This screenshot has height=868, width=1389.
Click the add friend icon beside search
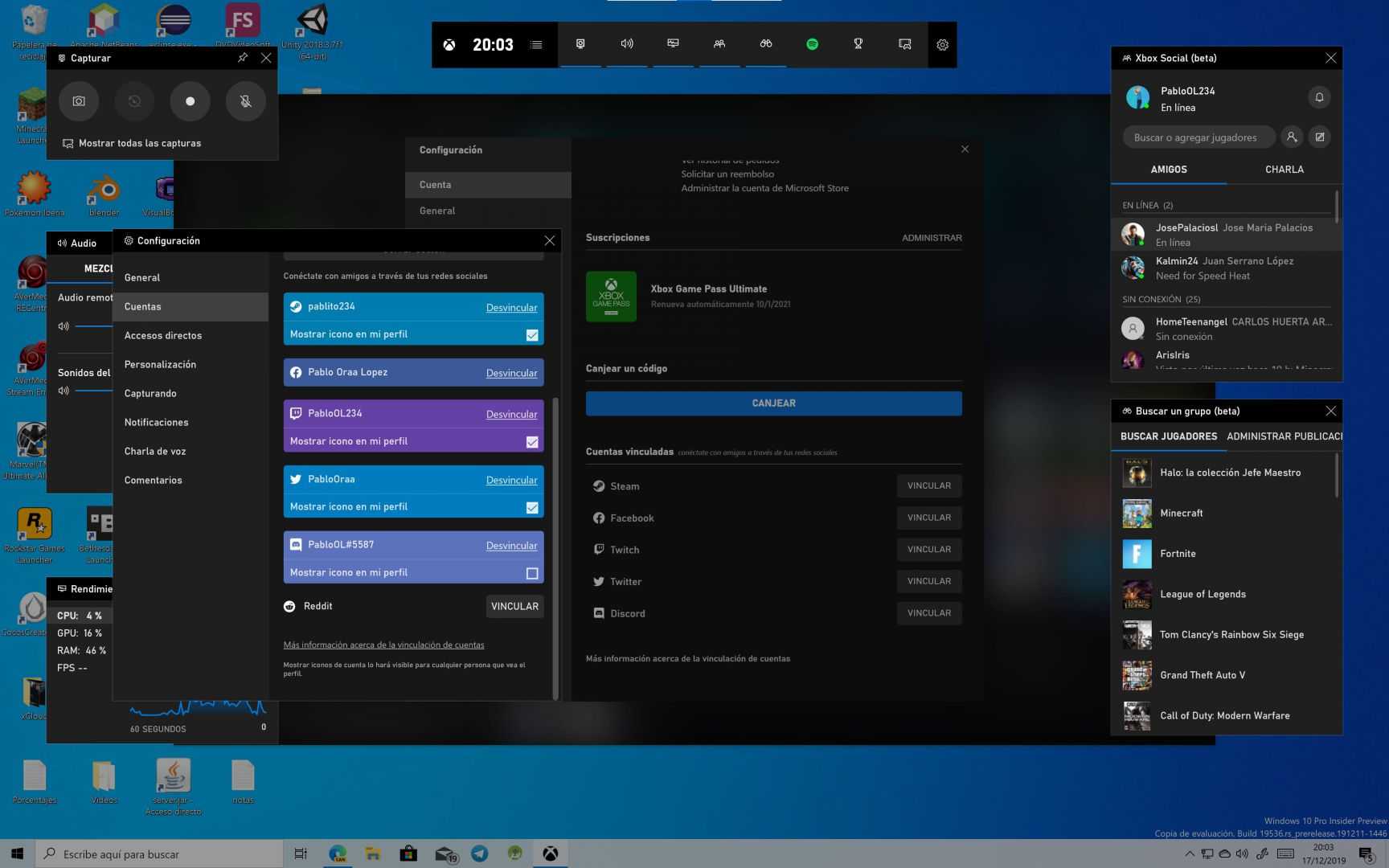pos(1292,137)
